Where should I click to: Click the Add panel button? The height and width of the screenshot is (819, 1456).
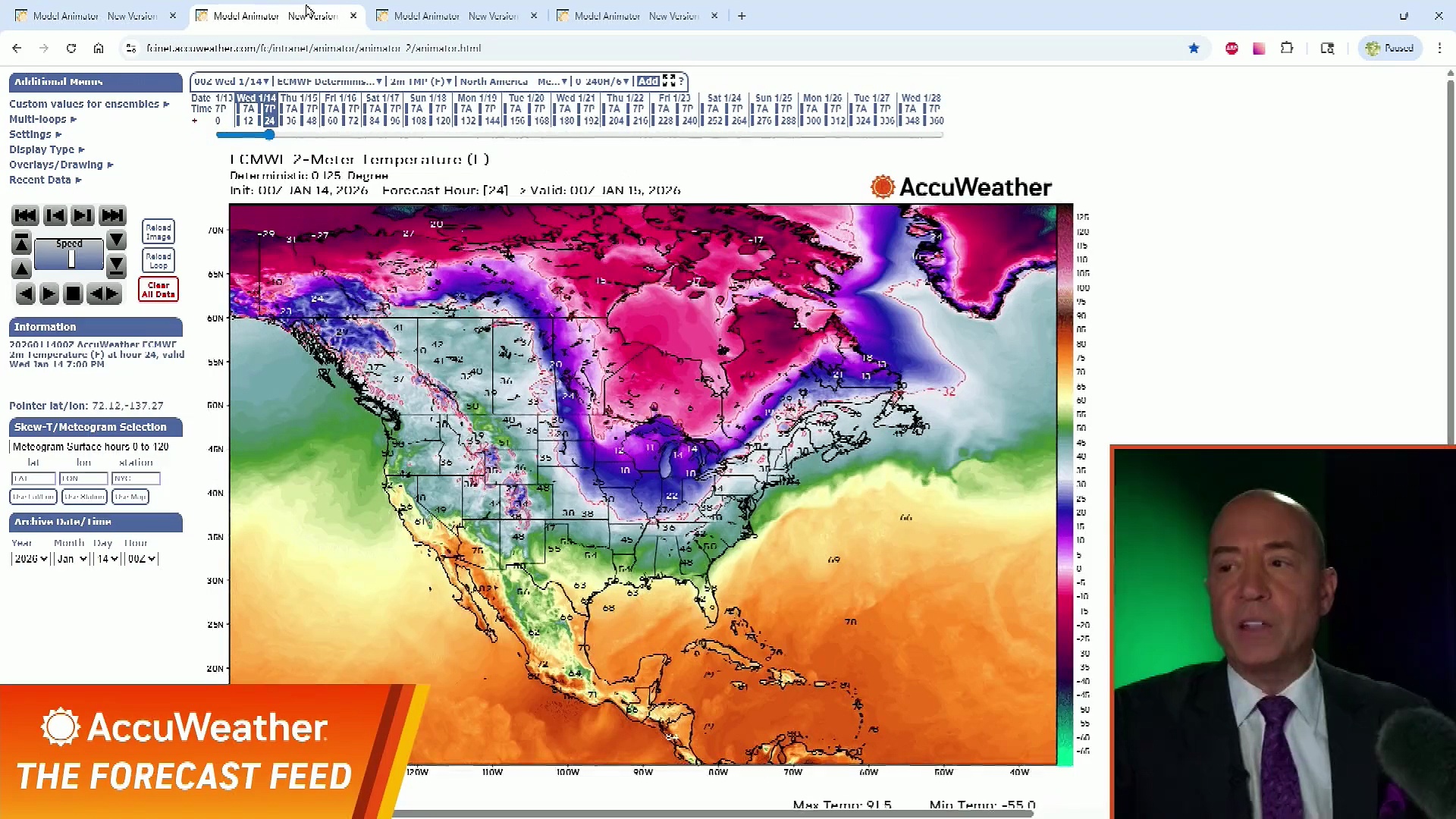[x=648, y=81]
